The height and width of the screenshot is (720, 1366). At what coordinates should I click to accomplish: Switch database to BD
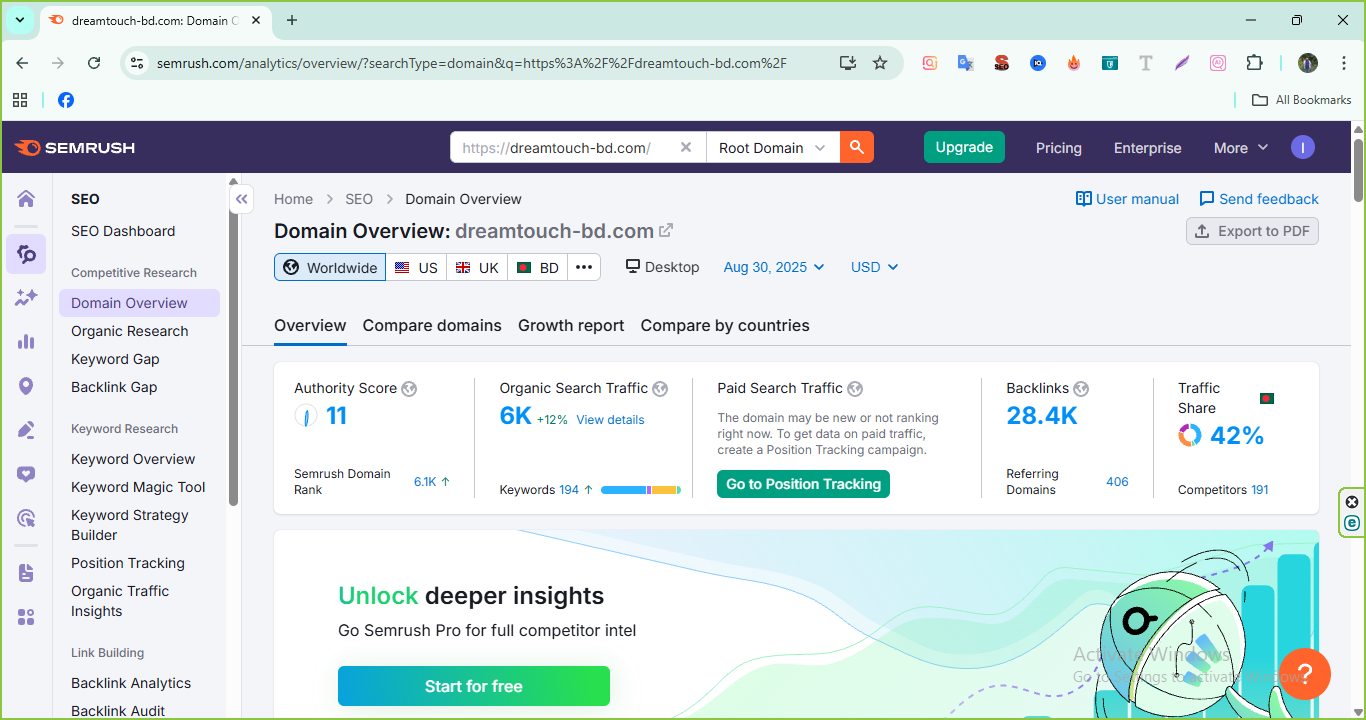[537, 267]
